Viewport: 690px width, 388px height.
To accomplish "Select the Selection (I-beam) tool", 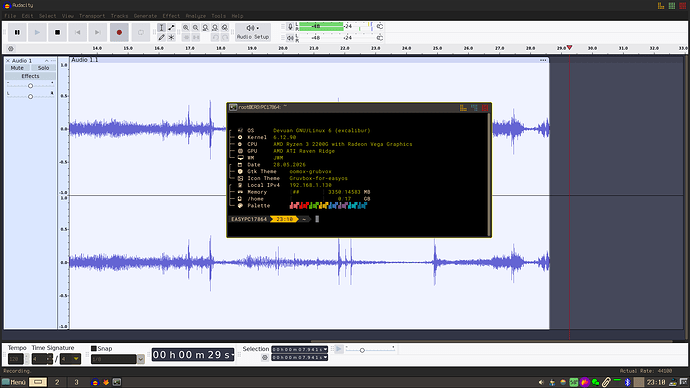I will pyautogui.click(x=161, y=28).
